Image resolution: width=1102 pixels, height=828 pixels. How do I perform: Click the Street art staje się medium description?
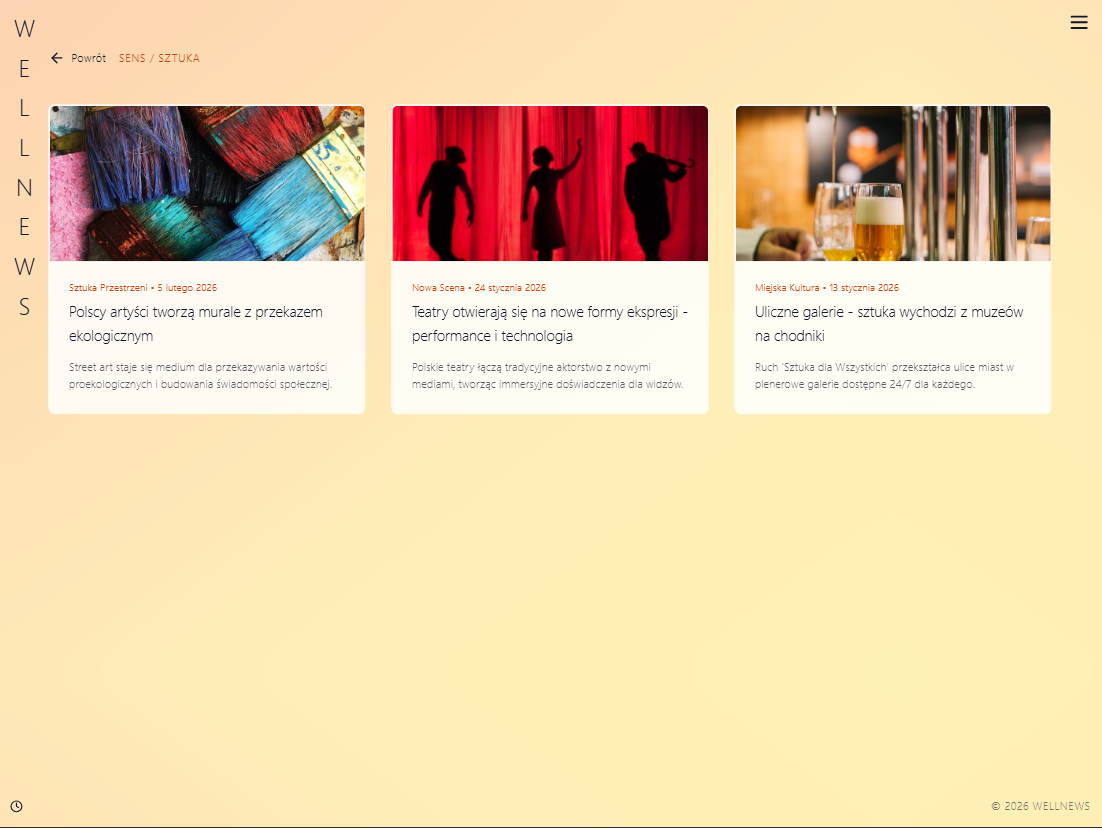coord(200,375)
